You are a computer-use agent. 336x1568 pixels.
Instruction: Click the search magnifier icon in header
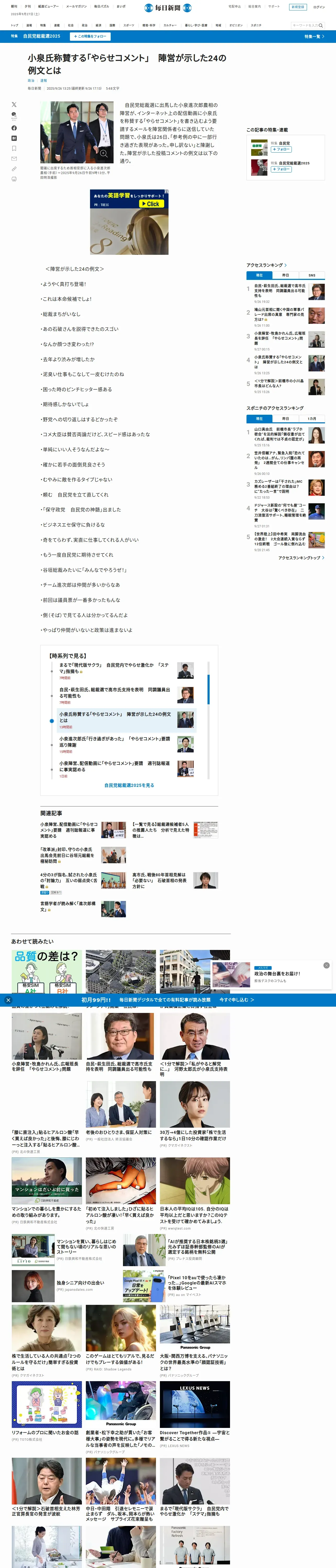[x=321, y=26]
